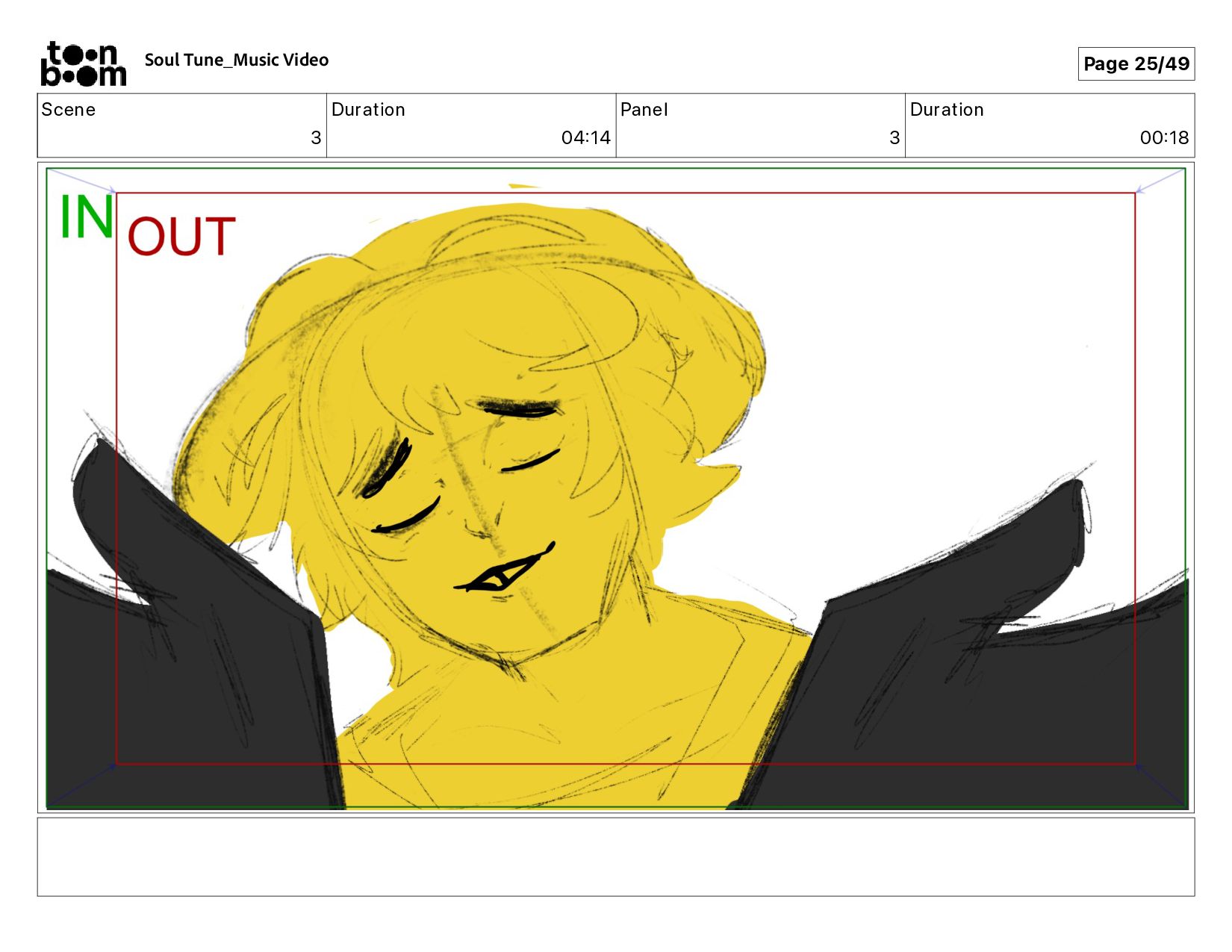Click the red 'OUT' camera label

pos(181,237)
